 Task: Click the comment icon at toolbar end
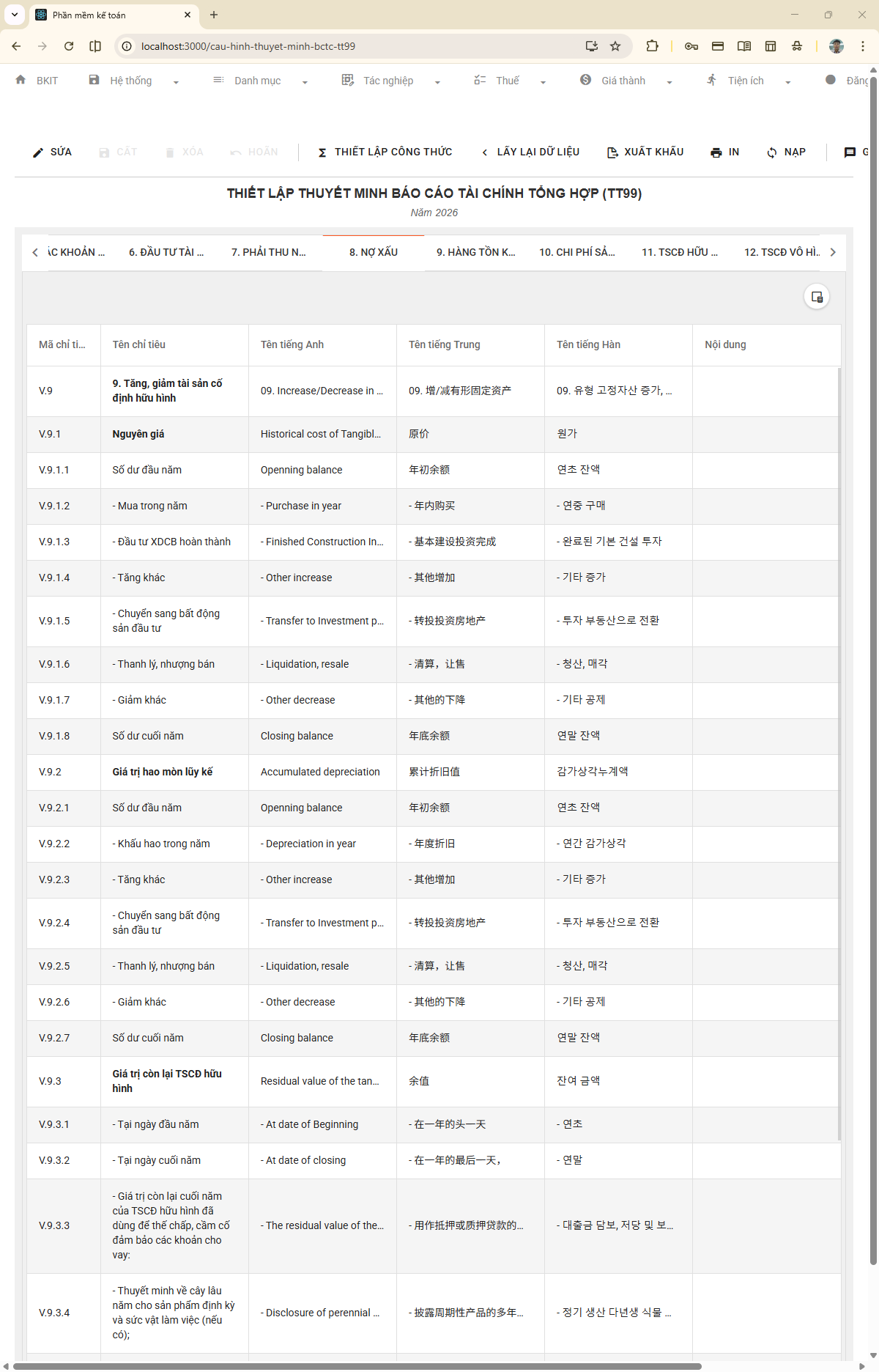point(850,152)
